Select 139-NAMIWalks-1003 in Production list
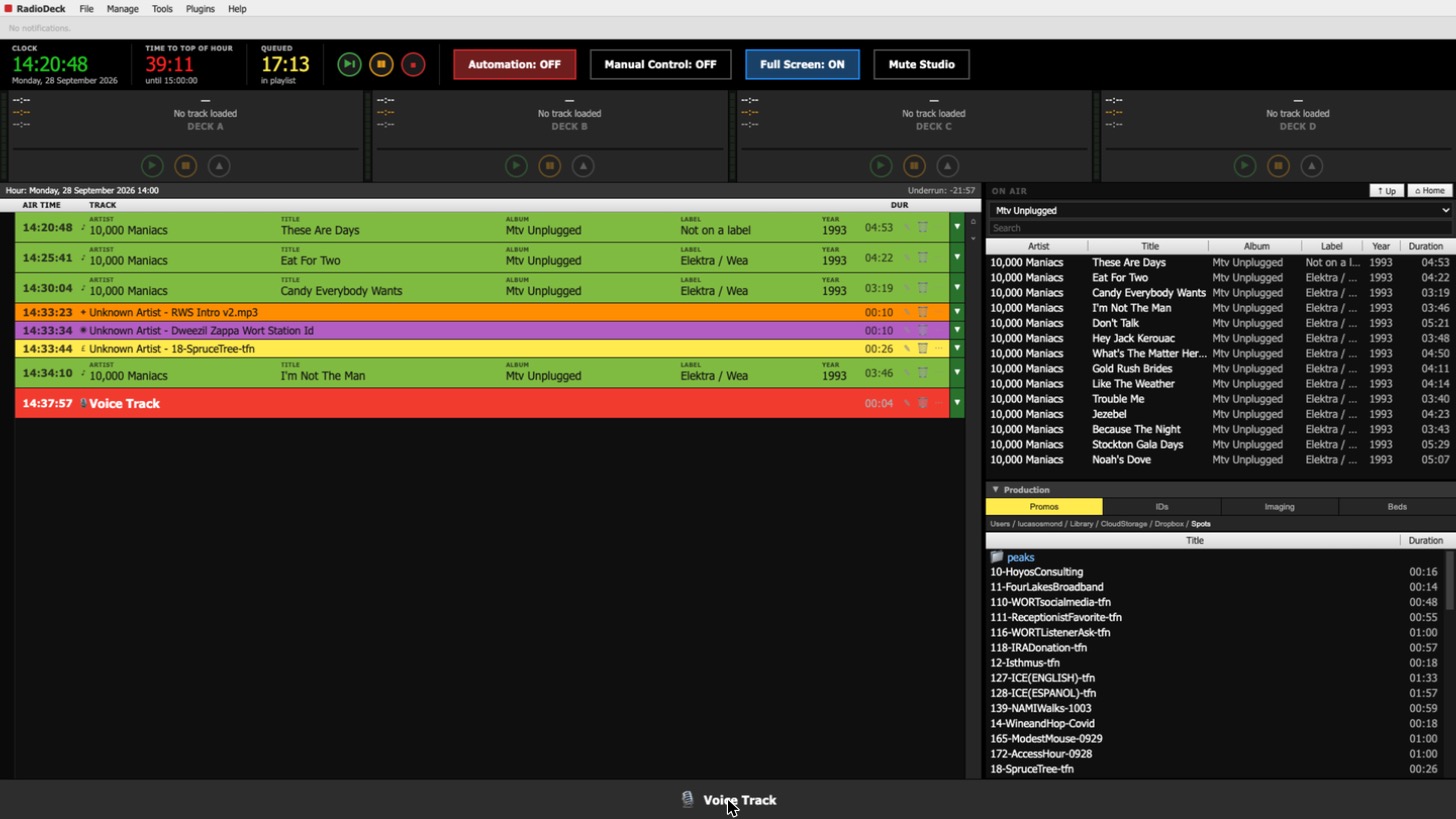1456x819 pixels. [x=1215, y=709]
